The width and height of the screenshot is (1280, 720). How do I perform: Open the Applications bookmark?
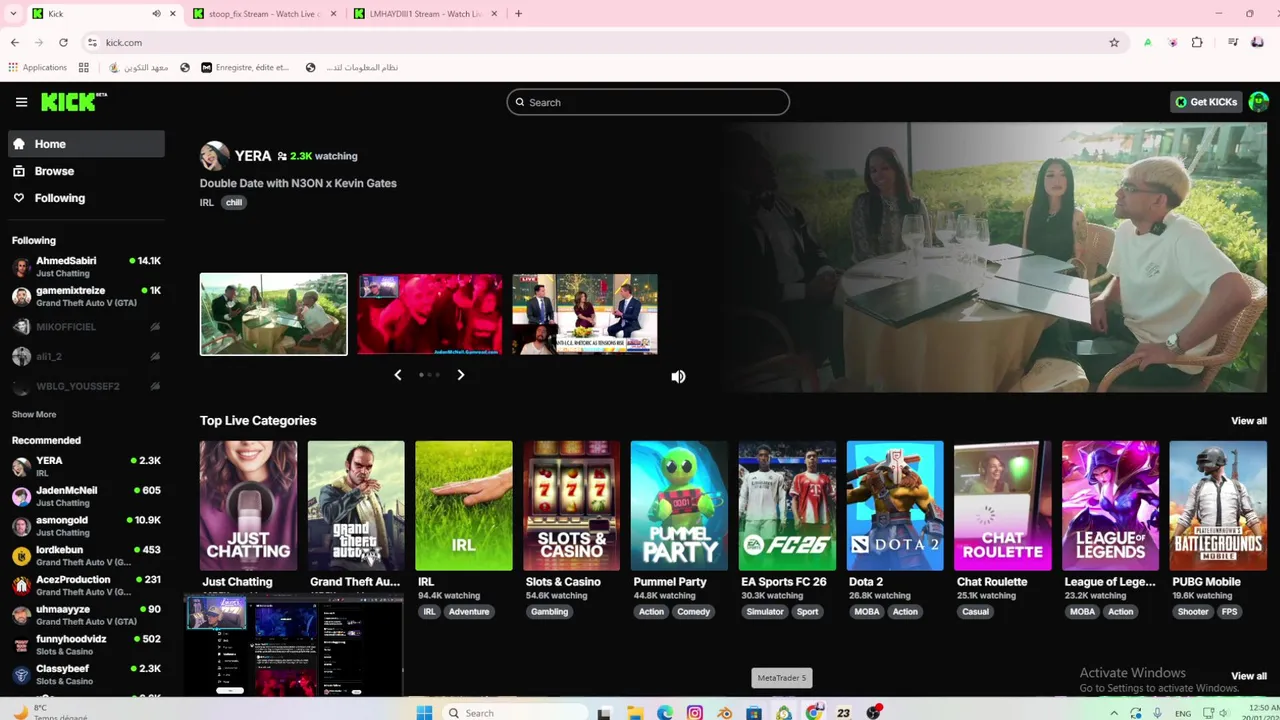(37, 68)
